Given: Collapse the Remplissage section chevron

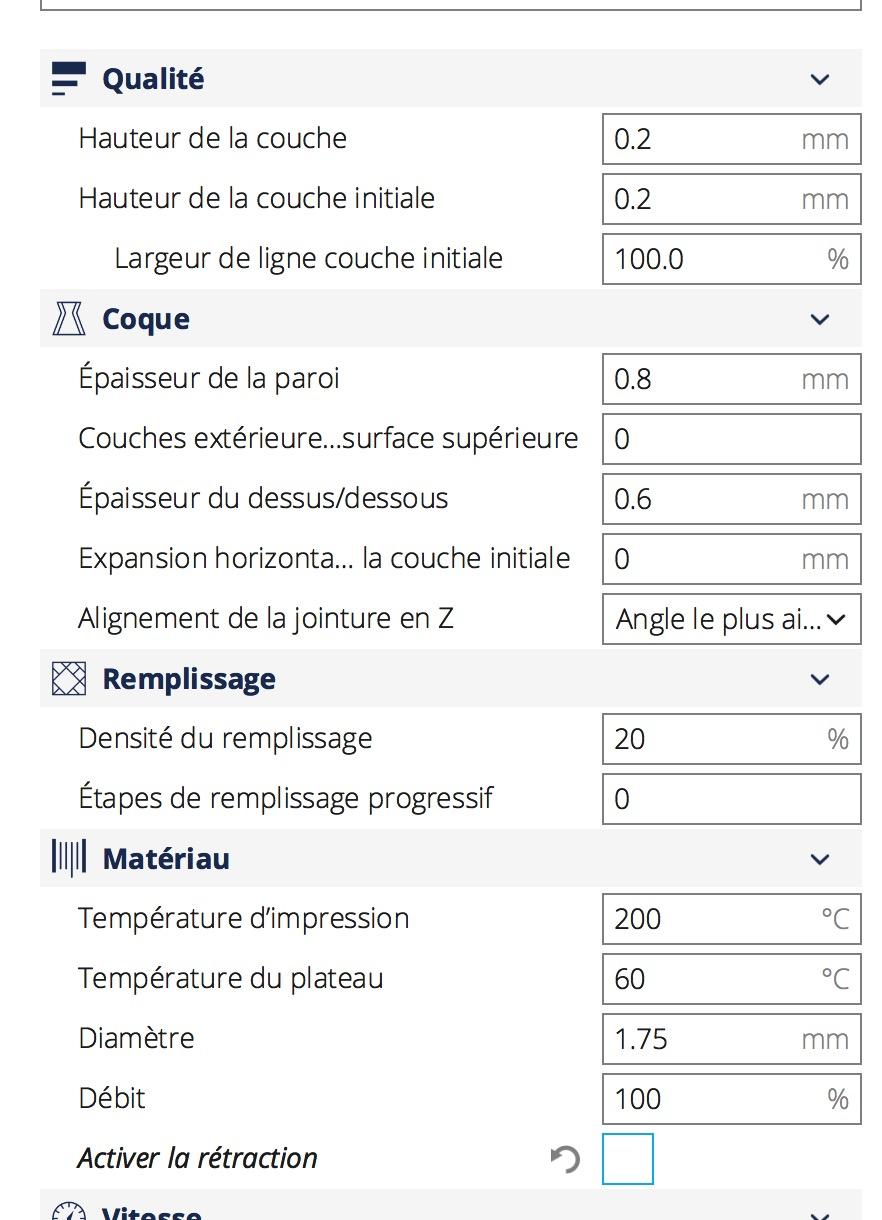Looking at the screenshot, I should click(x=820, y=679).
